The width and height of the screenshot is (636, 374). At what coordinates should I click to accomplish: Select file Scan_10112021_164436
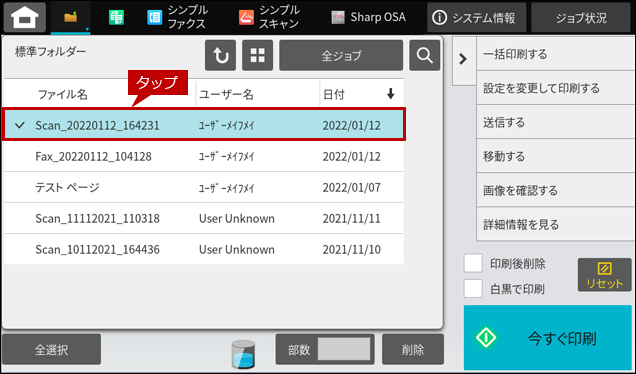[204, 249]
